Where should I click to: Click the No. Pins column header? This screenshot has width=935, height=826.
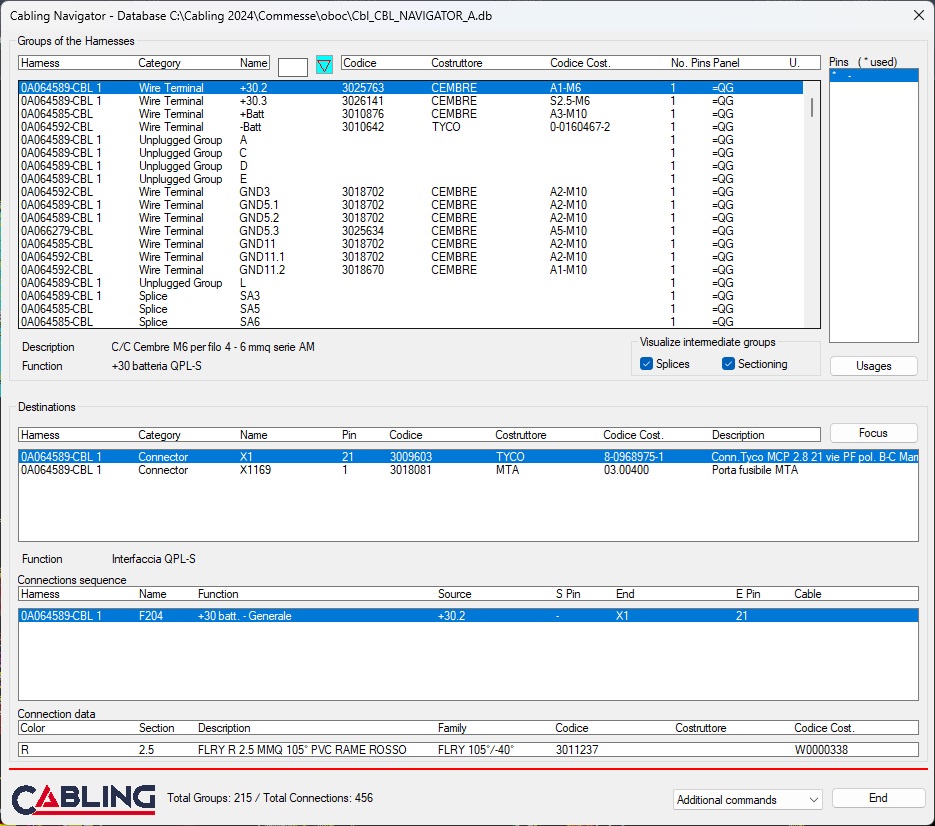pos(689,63)
